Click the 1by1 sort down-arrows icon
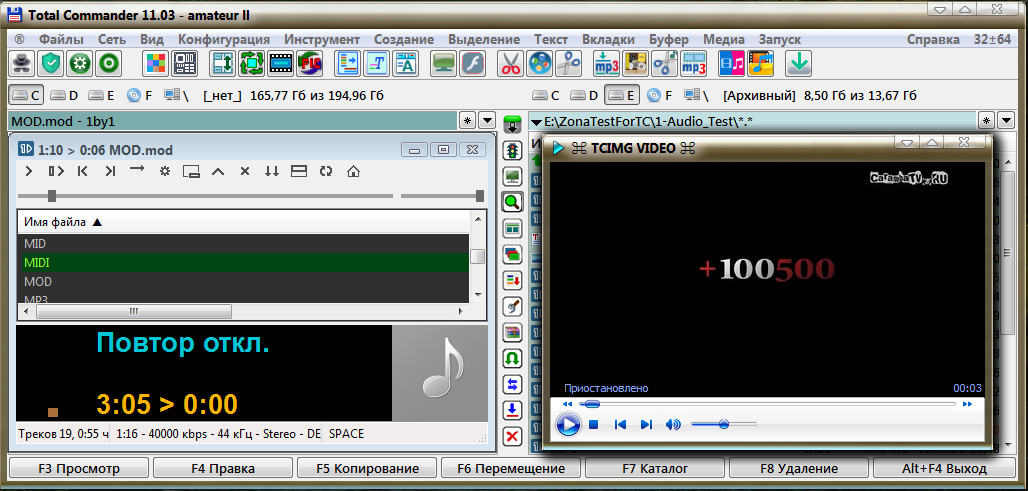 pos(271,171)
